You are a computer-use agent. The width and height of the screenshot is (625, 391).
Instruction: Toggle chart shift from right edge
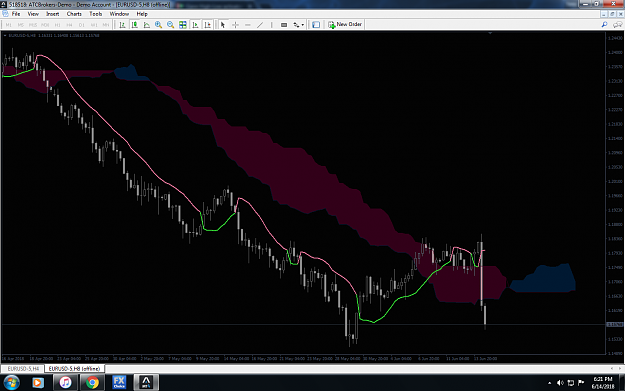pos(207,25)
